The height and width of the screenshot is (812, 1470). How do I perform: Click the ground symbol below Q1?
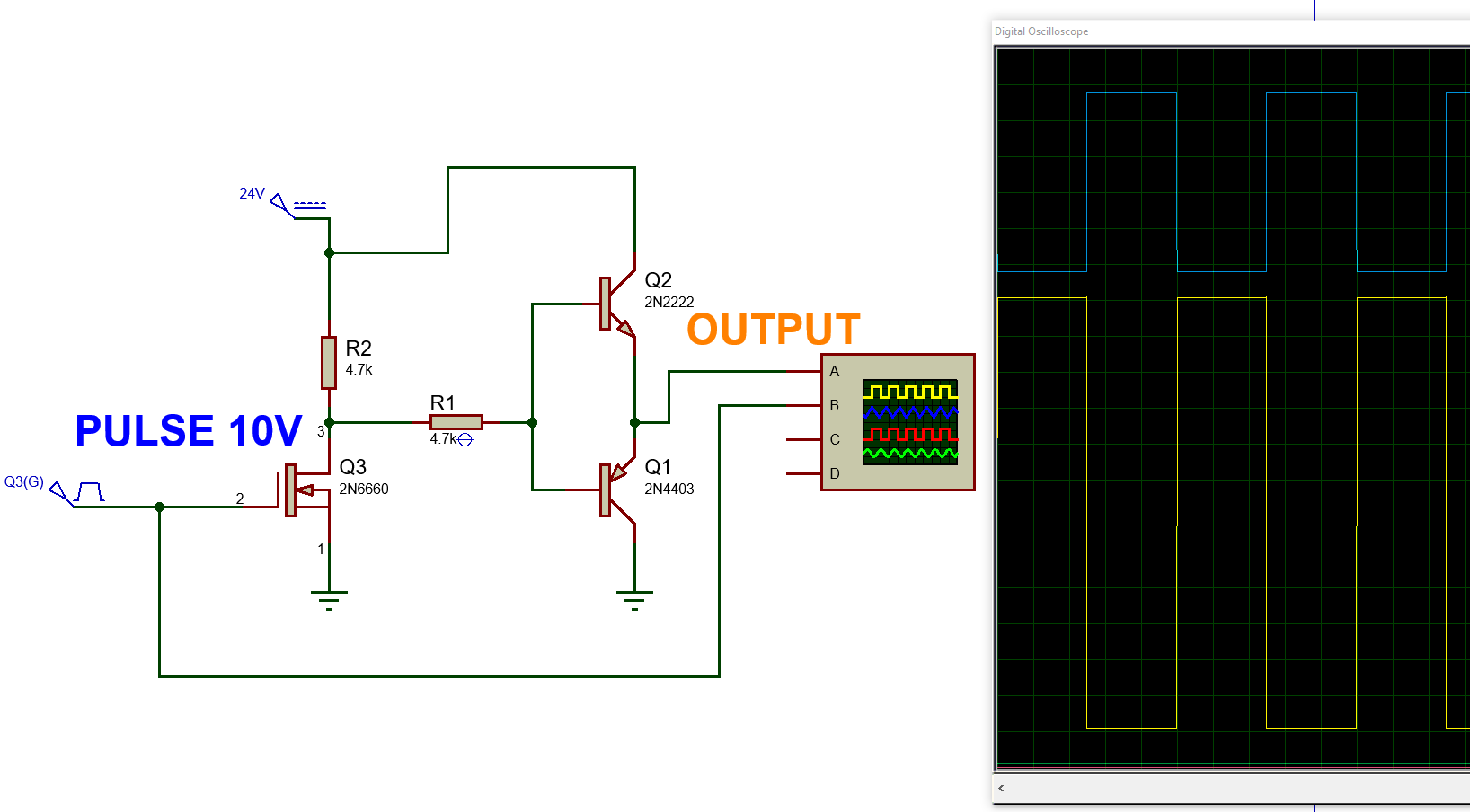(x=634, y=599)
